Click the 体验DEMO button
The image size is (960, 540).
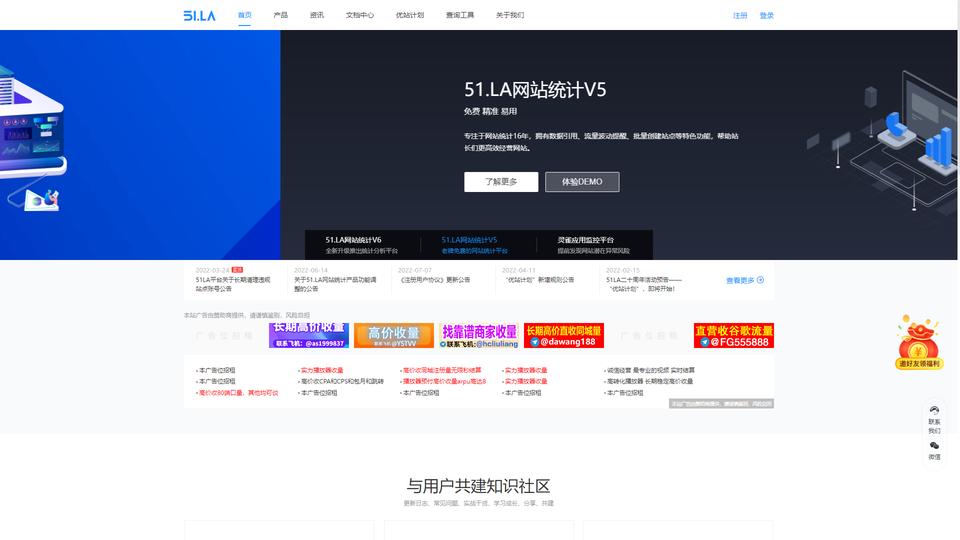pos(582,182)
